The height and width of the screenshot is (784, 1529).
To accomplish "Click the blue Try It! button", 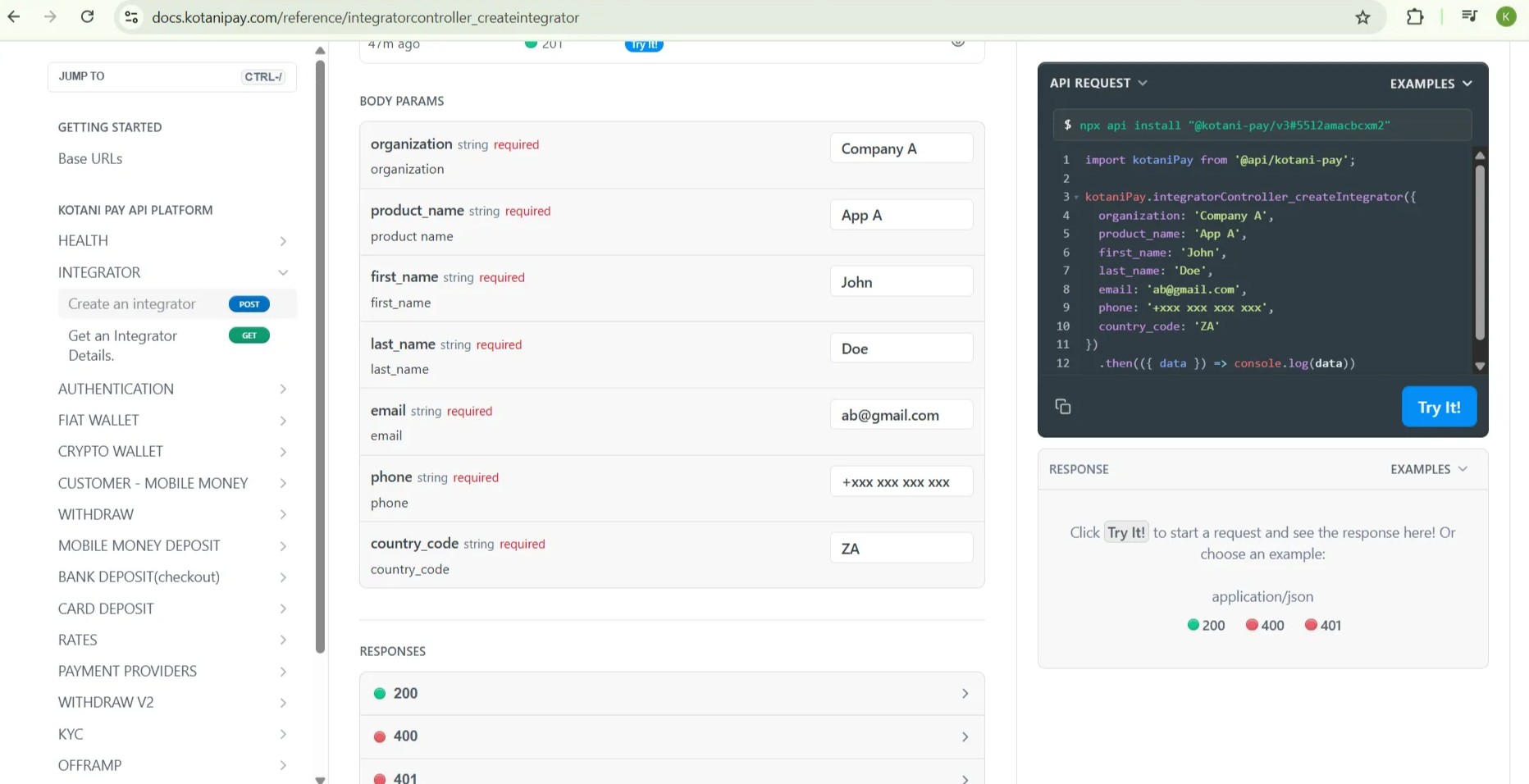I will (1439, 407).
